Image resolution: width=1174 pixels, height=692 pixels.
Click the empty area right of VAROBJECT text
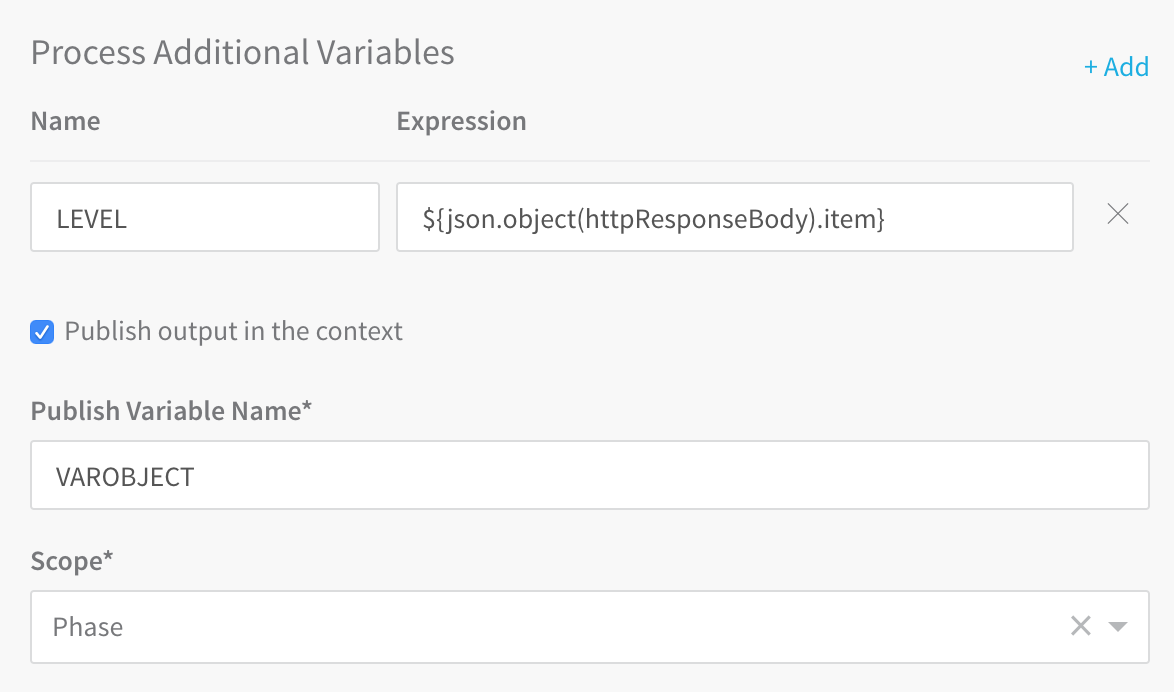(x=671, y=476)
